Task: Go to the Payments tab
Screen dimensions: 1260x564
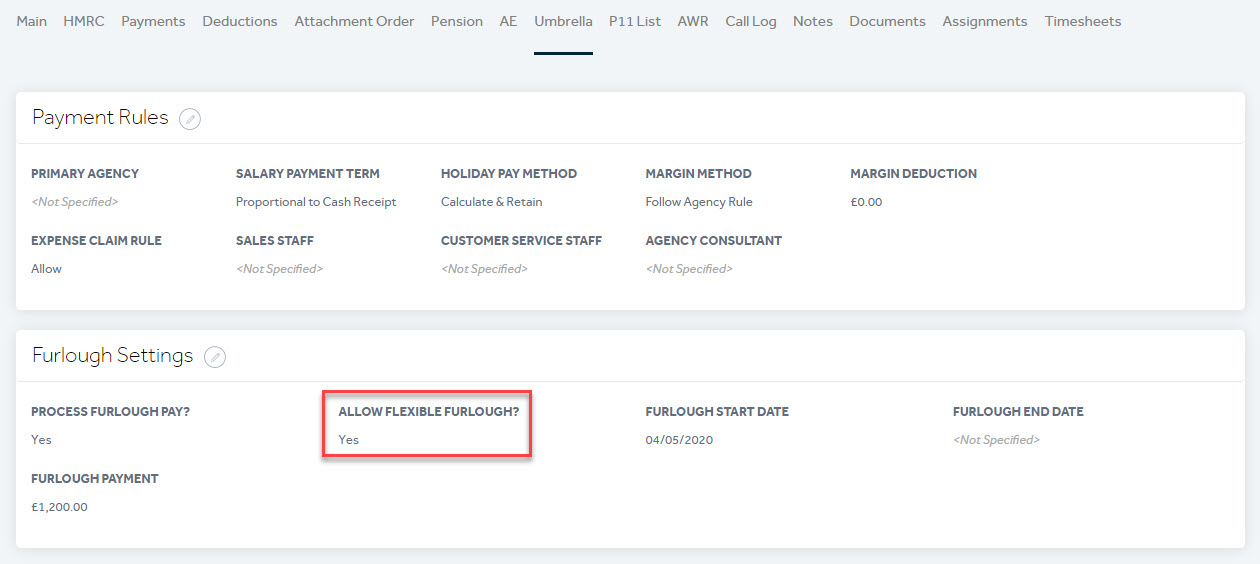Action: (153, 21)
